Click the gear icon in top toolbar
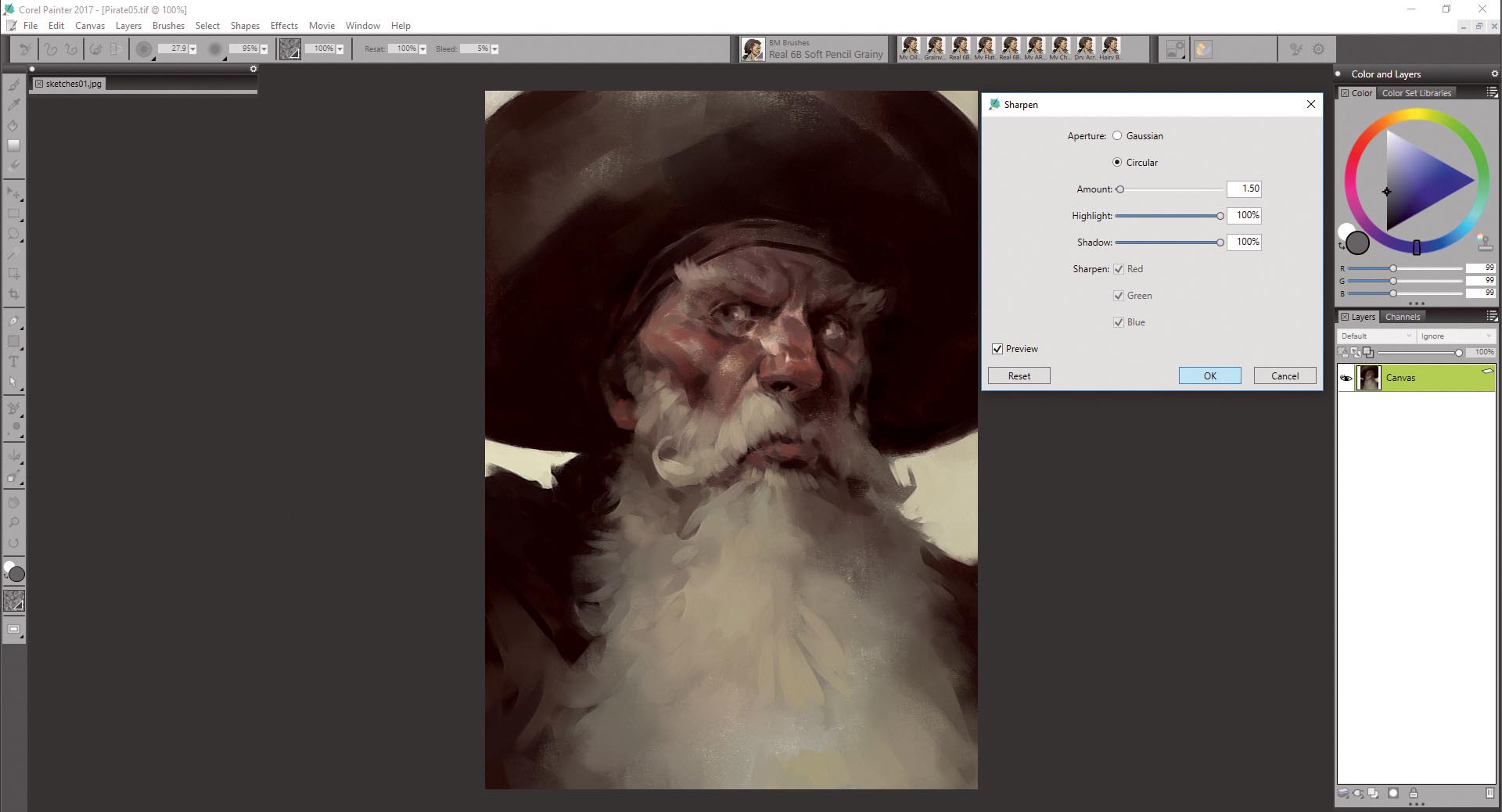 click(1318, 49)
